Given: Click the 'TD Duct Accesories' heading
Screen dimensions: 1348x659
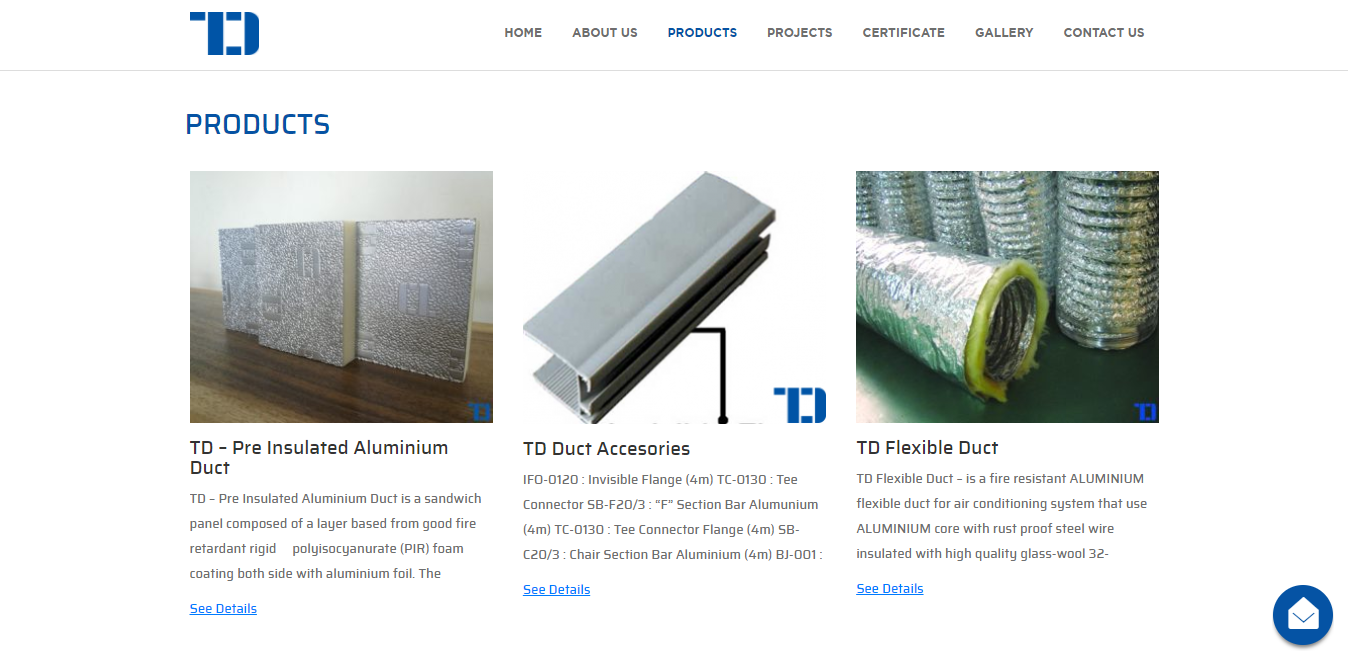Looking at the screenshot, I should click(x=606, y=449).
